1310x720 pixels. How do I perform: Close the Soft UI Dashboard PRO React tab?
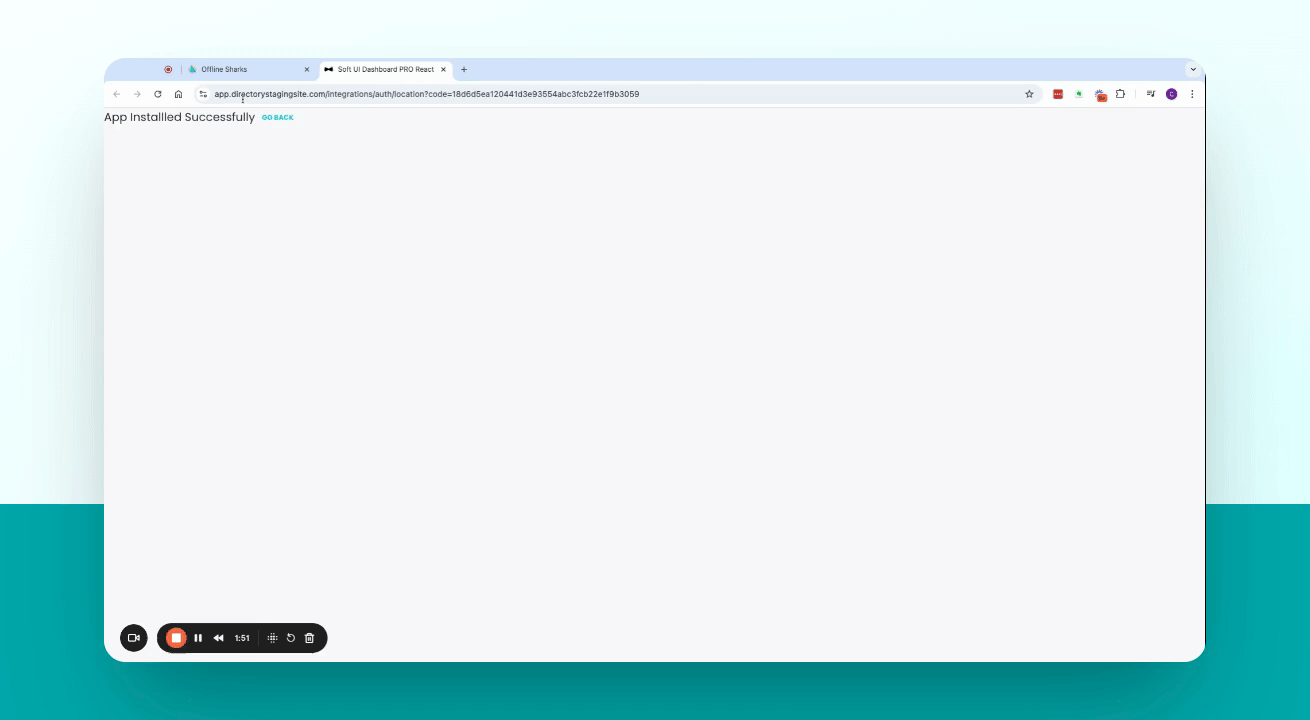point(443,70)
